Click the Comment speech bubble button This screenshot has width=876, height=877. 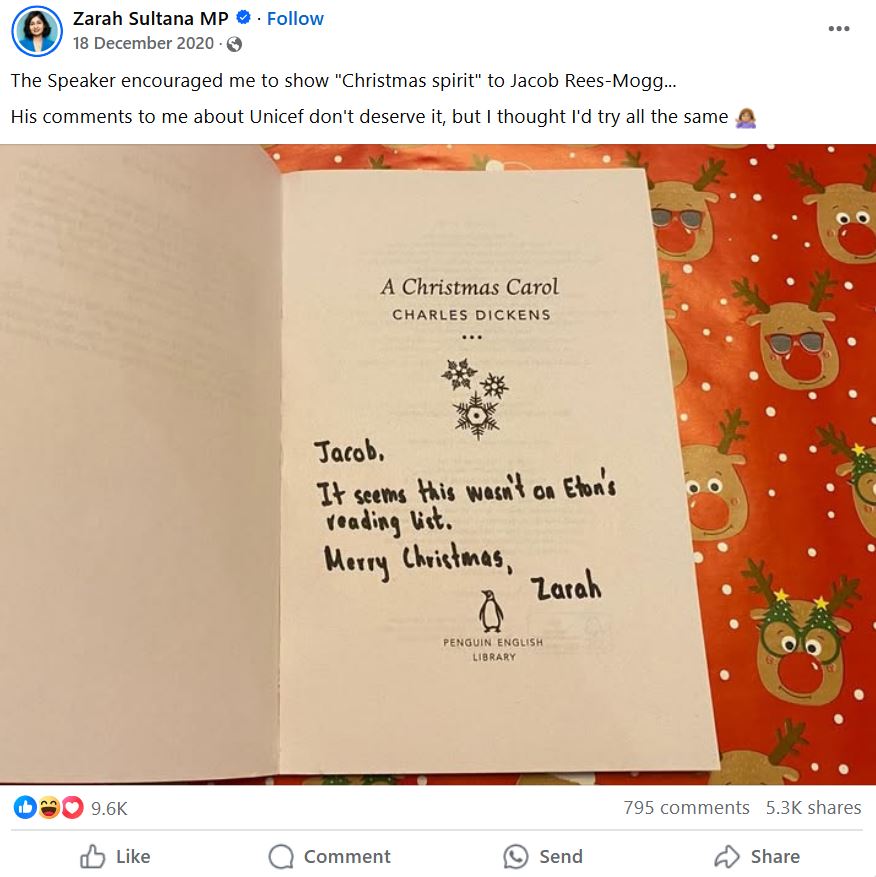pyautogui.click(x=329, y=856)
